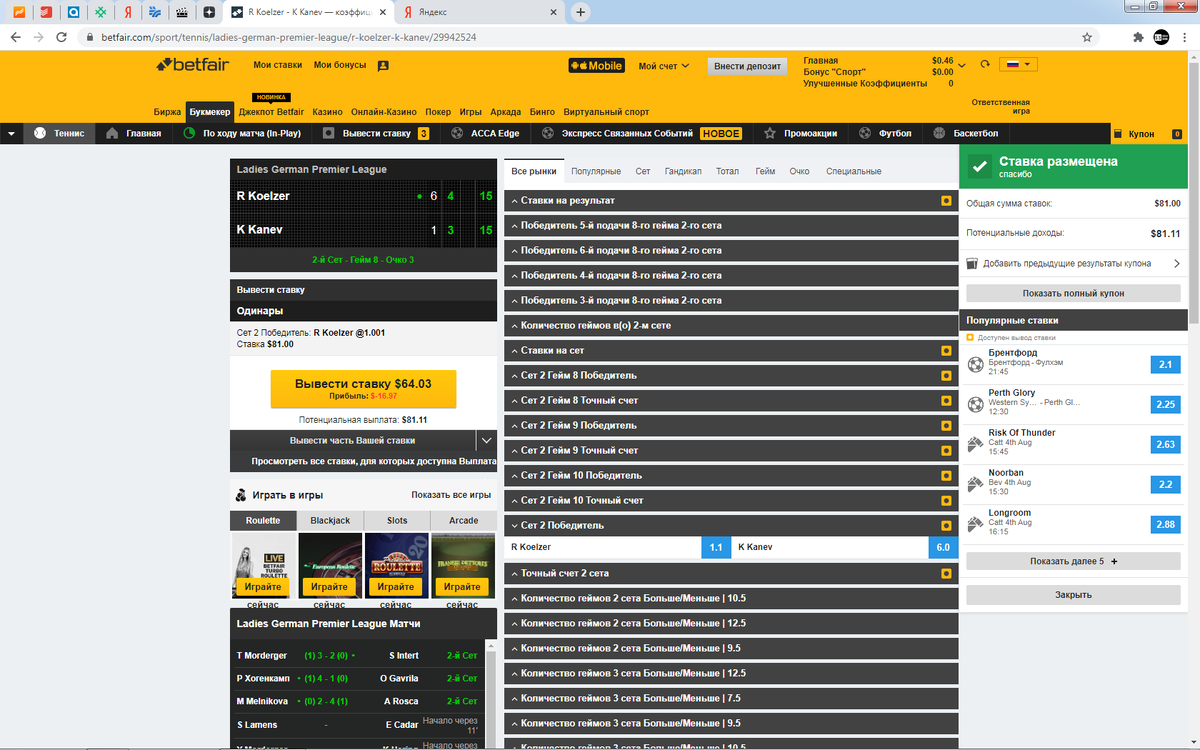The width and height of the screenshot is (1200, 750).
Task: Select the Популярные markets tab
Action: (596, 171)
